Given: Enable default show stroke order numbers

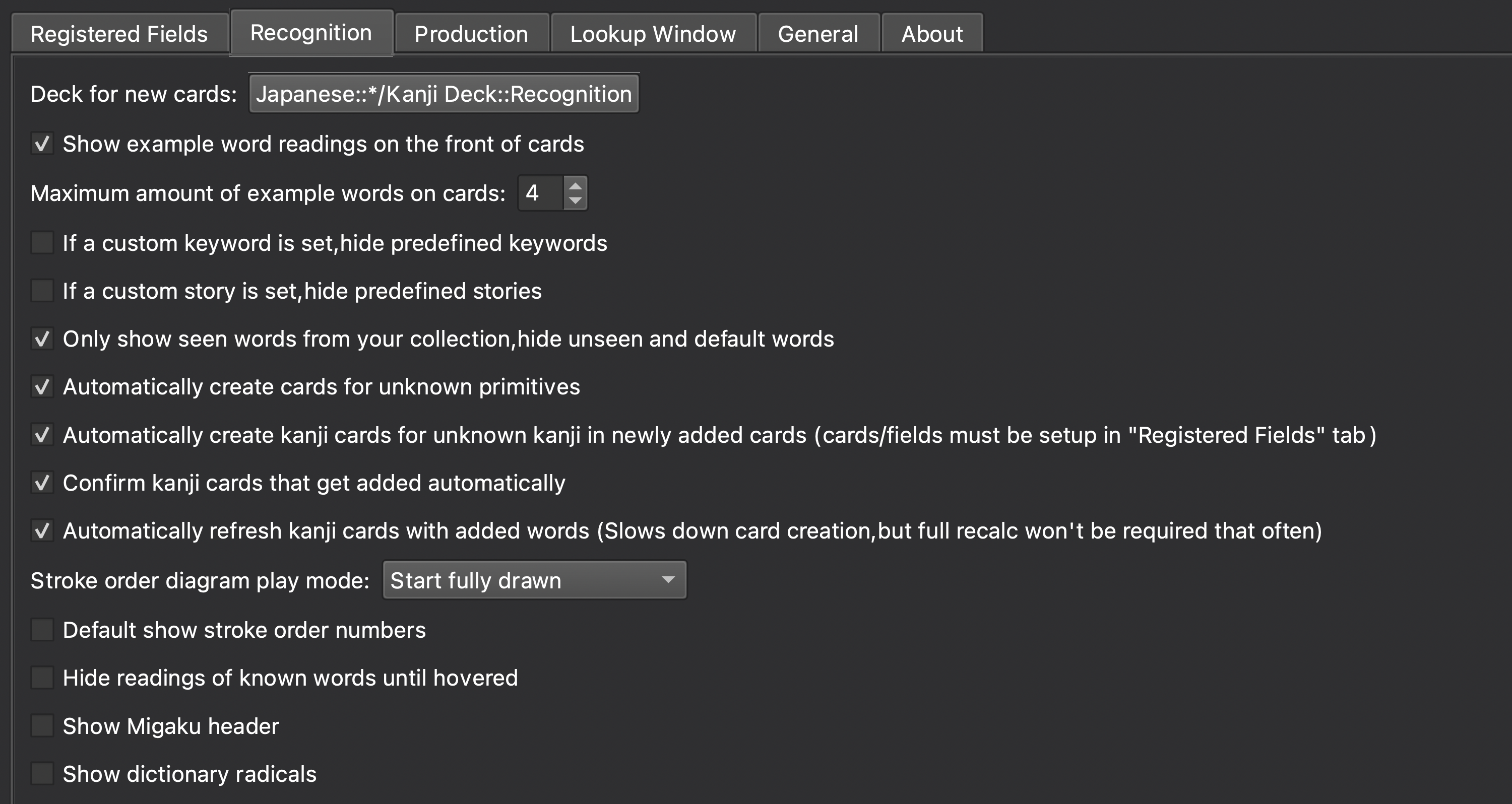Looking at the screenshot, I should [42, 630].
